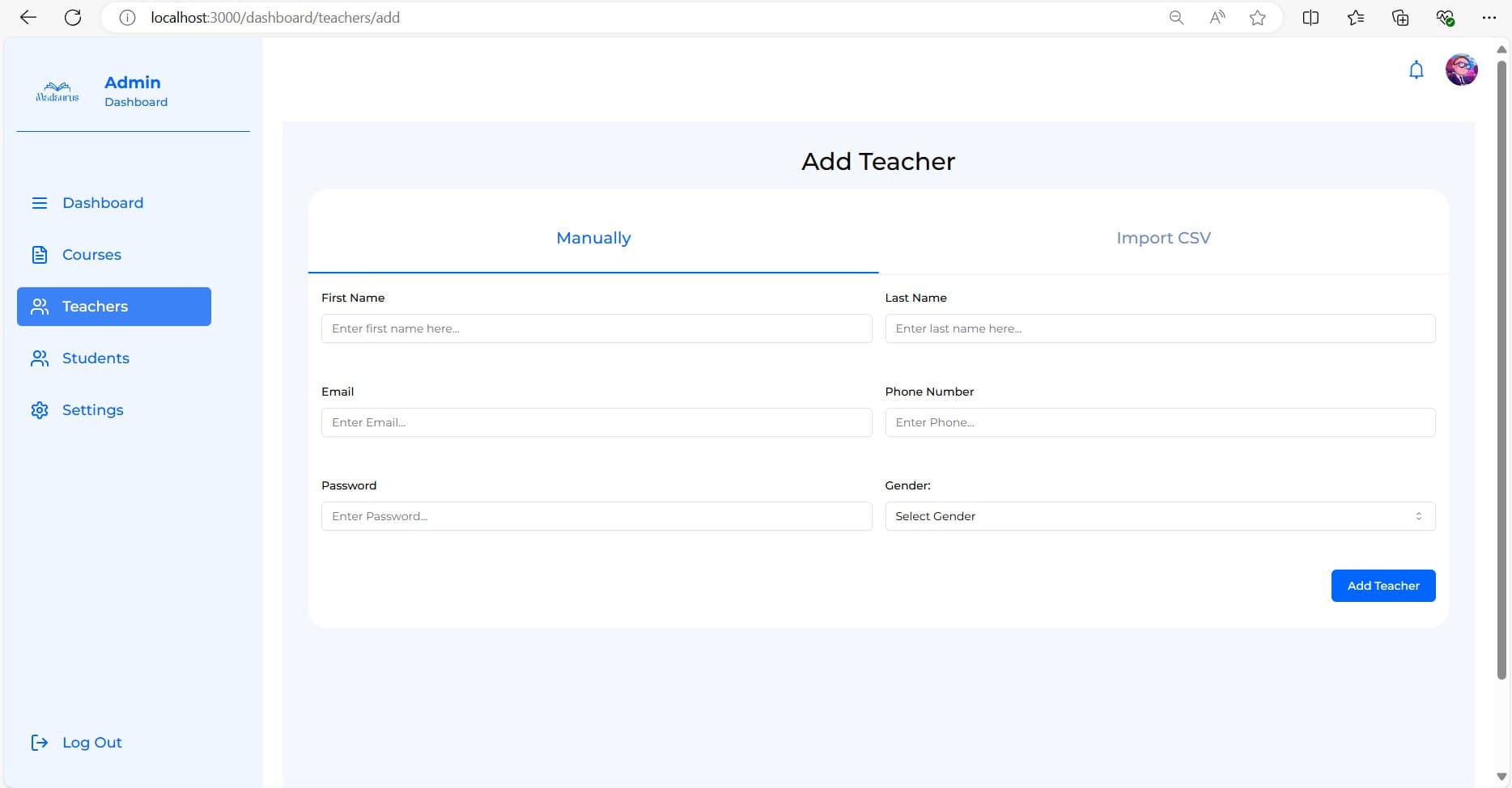Viewport: 1512px width, 788px height.
Task: Navigate to Students in sidebar
Action: 96,358
